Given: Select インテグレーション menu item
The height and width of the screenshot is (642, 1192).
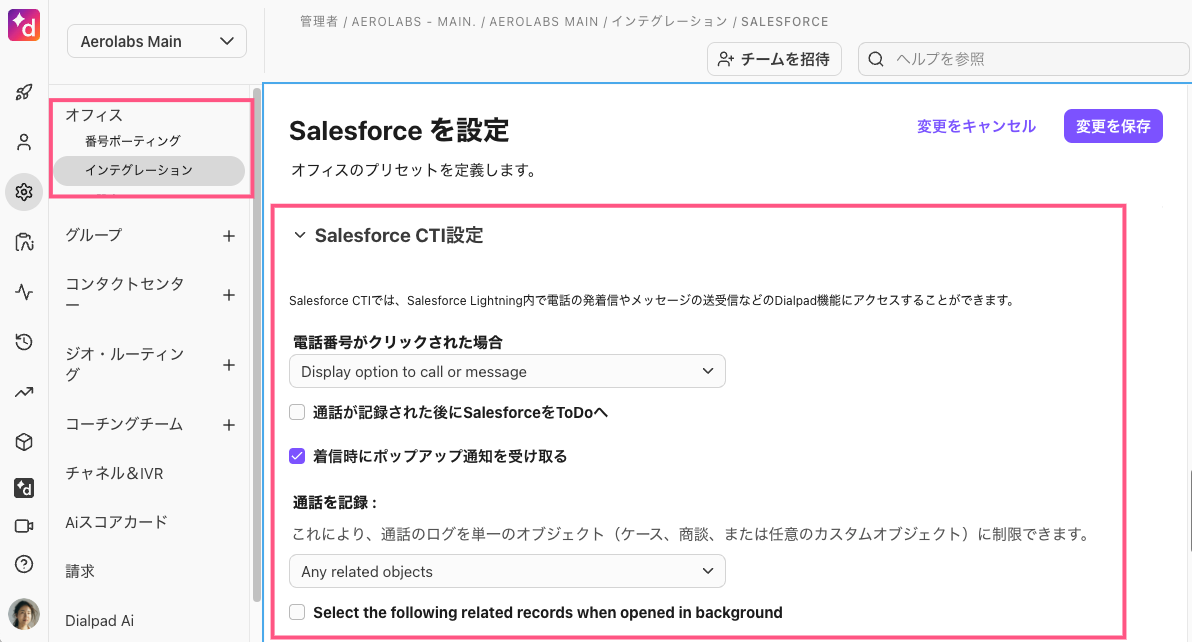Looking at the screenshot, I should (149, 170).
